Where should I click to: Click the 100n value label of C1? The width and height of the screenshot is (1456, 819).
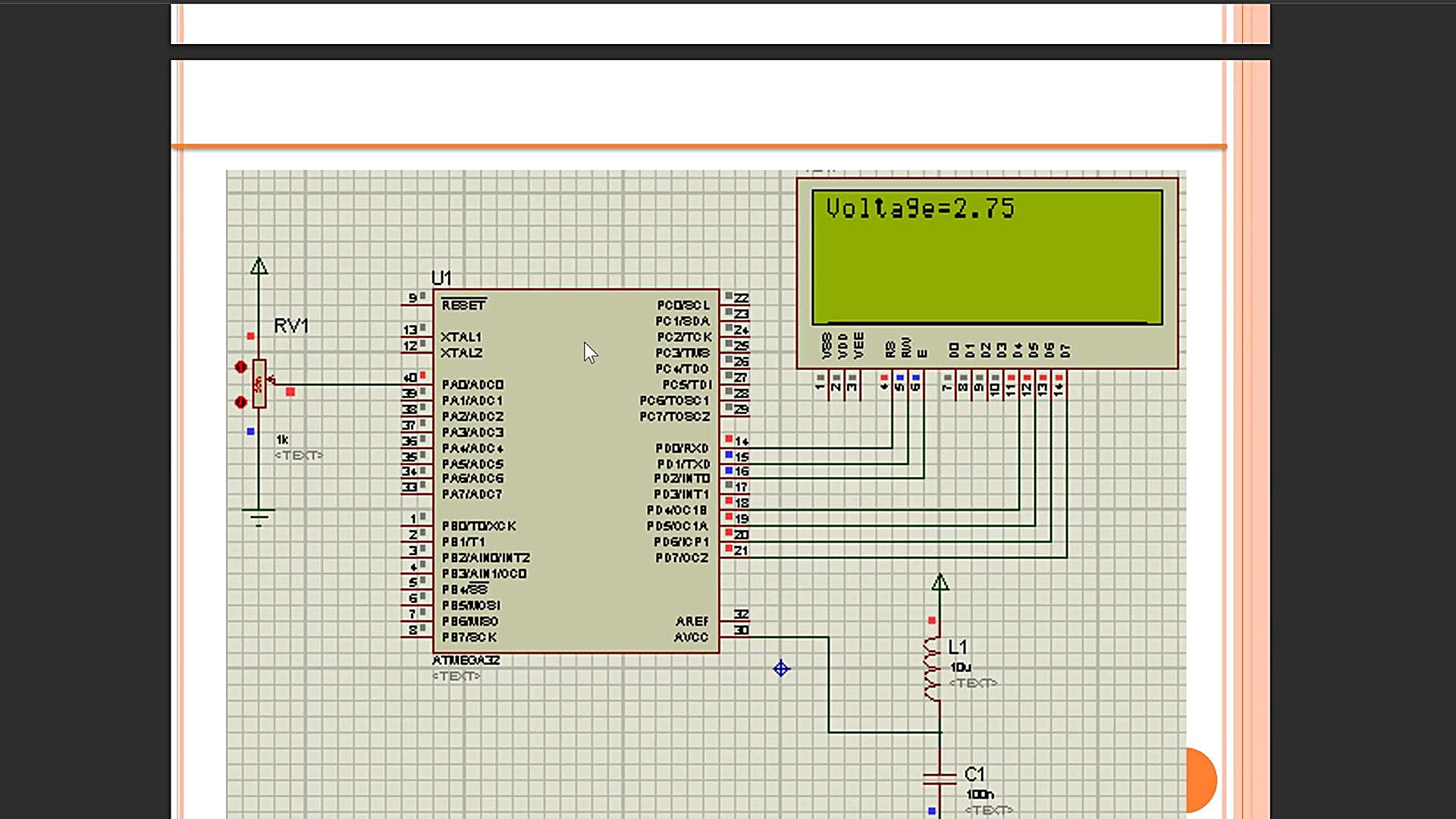[x=979, y=794]
